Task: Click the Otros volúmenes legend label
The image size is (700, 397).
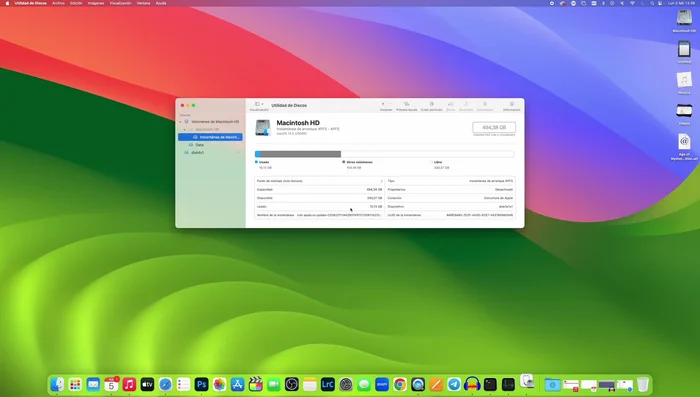Action: [x=359, y=162]
